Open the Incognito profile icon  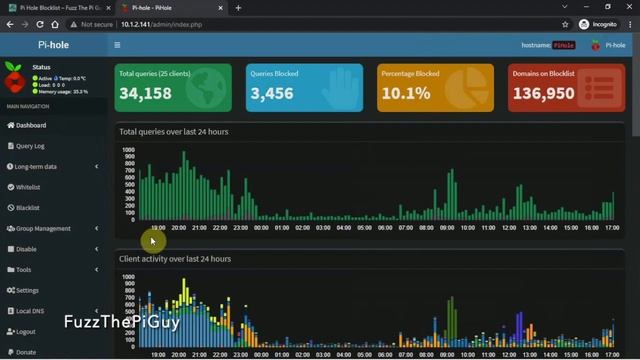[x=584, y=24]
